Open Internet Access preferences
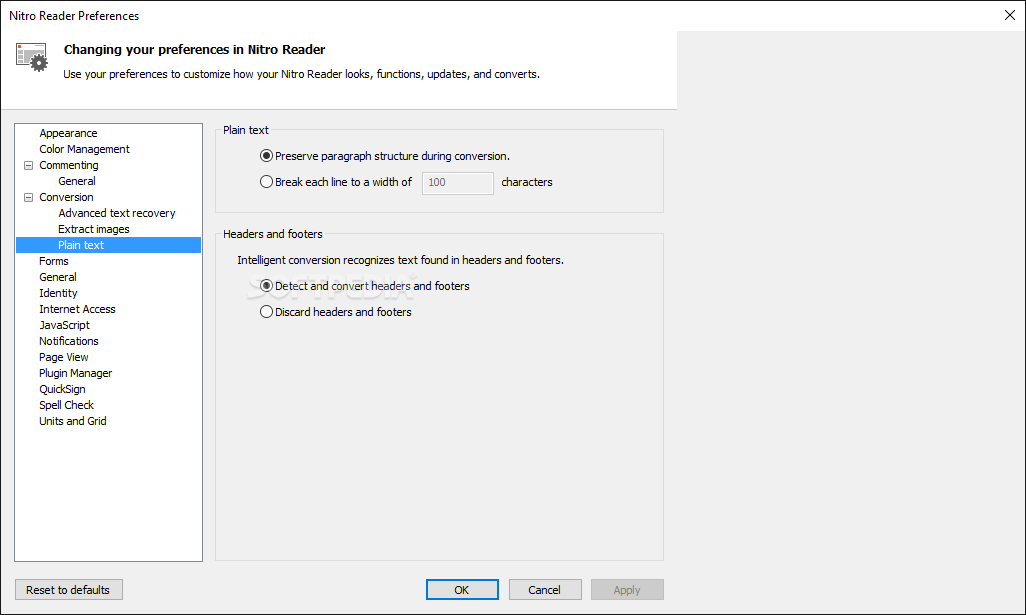The width and height of the screenshot is (1026, 615). point(77,309)
